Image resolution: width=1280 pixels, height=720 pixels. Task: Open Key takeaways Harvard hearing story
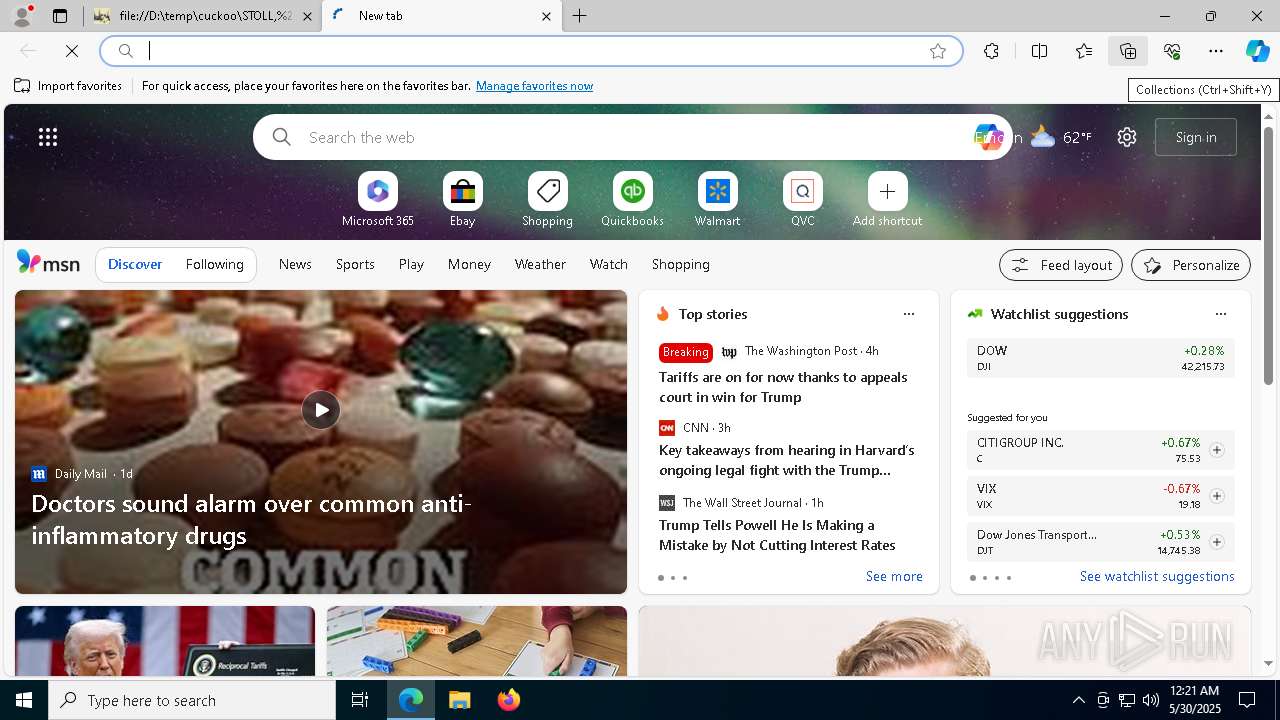pyautogui.click(x=786, y=460)
